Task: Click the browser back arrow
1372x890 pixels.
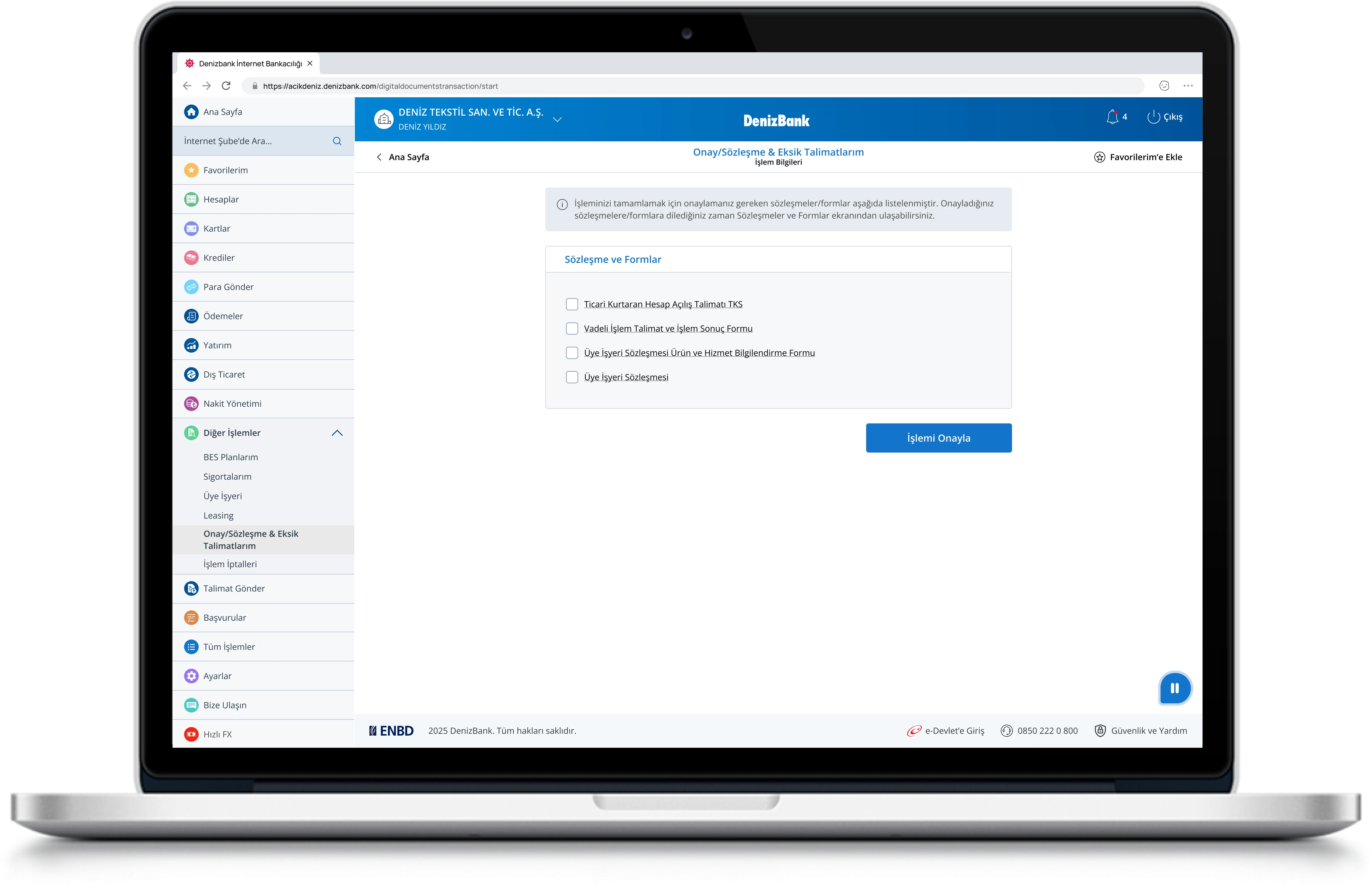Action: tap(187, 86)
